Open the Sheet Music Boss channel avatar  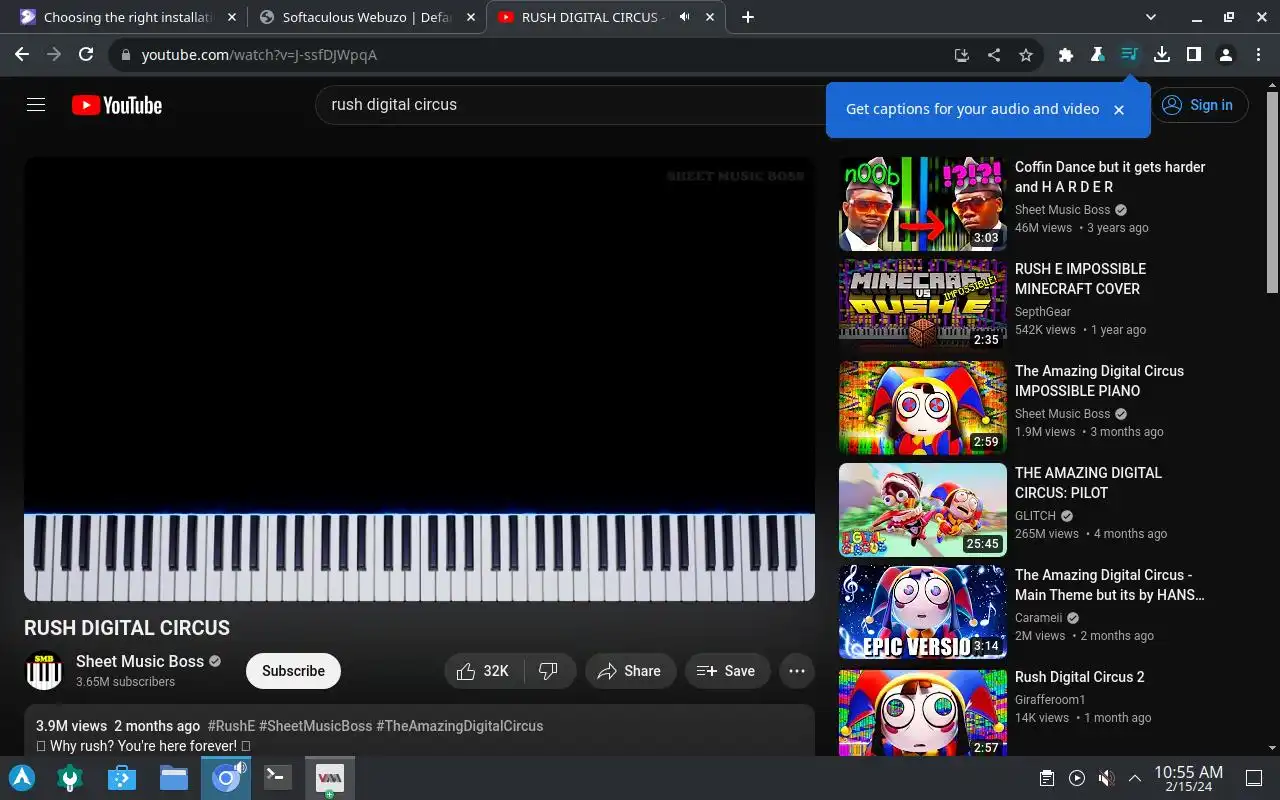(x=44, y=671)
